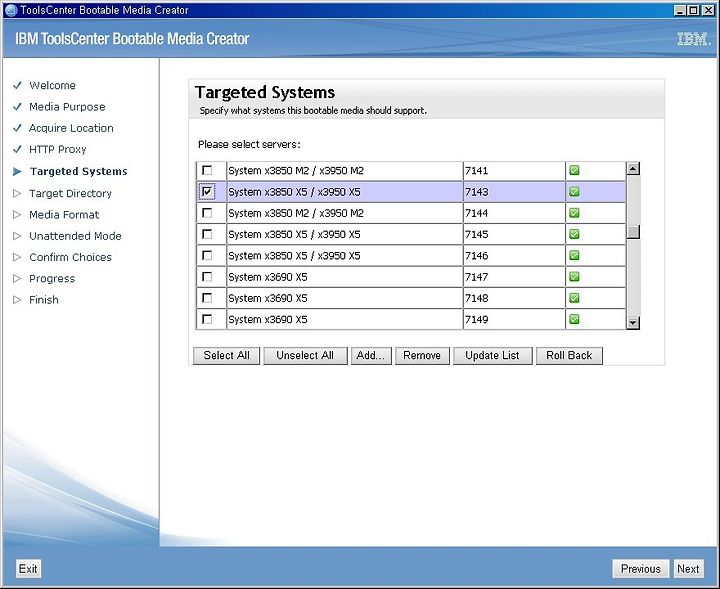The image size is (720, 589).
Task: Open the Unattended Mode step
Action: (x=75, y=236)
